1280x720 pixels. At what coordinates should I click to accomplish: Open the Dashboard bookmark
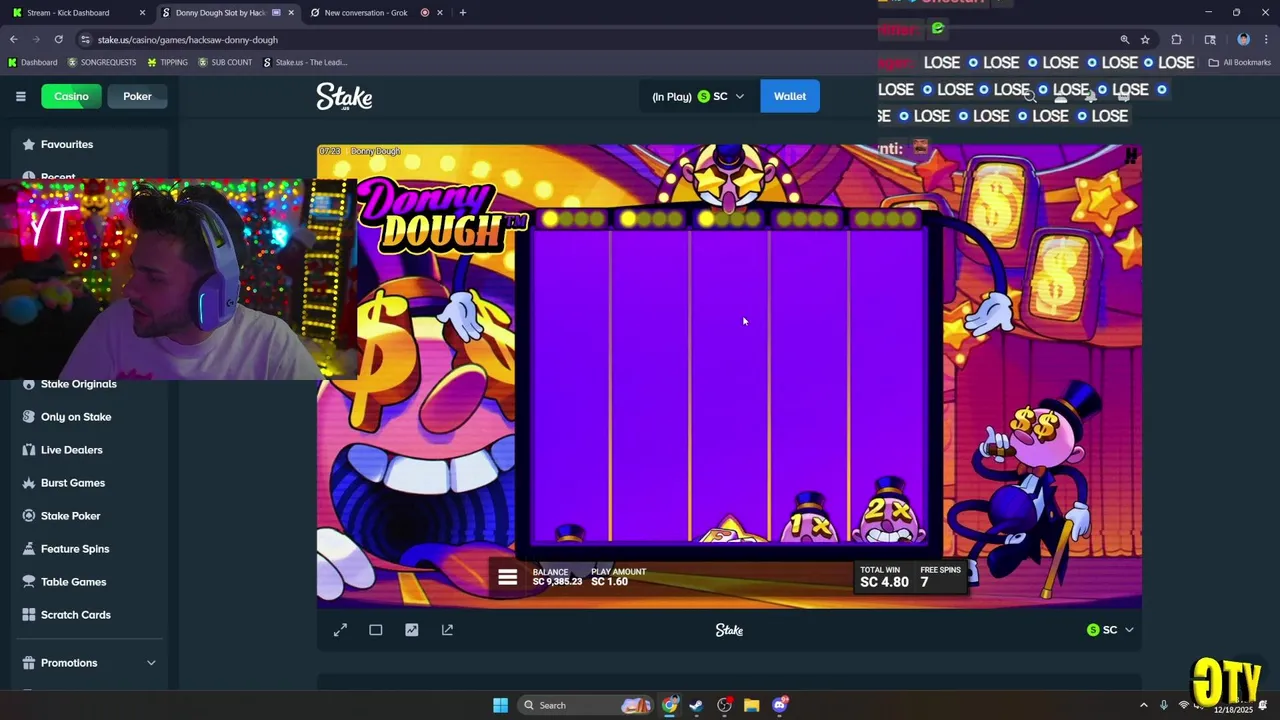[33, 62]
